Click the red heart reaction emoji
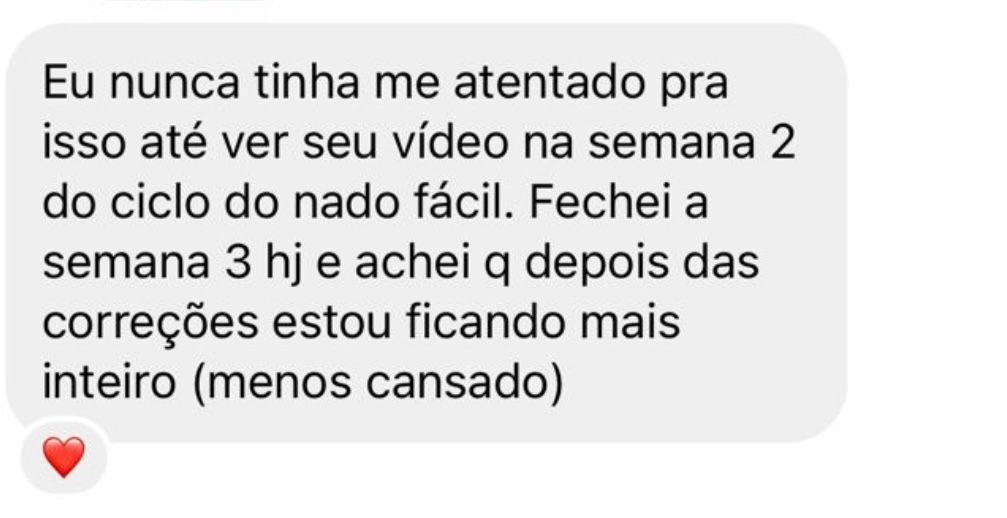The image size is (1007, 518). [64, 457]
